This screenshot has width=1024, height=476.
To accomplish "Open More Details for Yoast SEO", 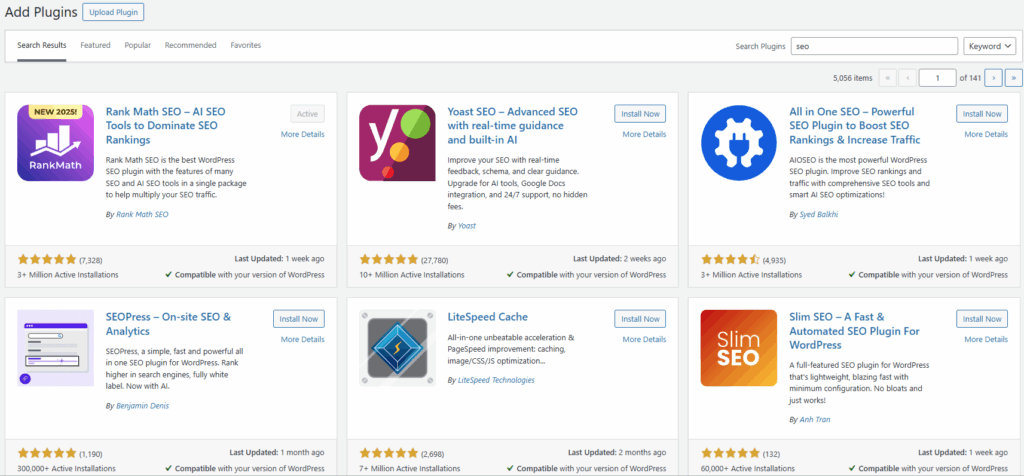I will point(644,135).
